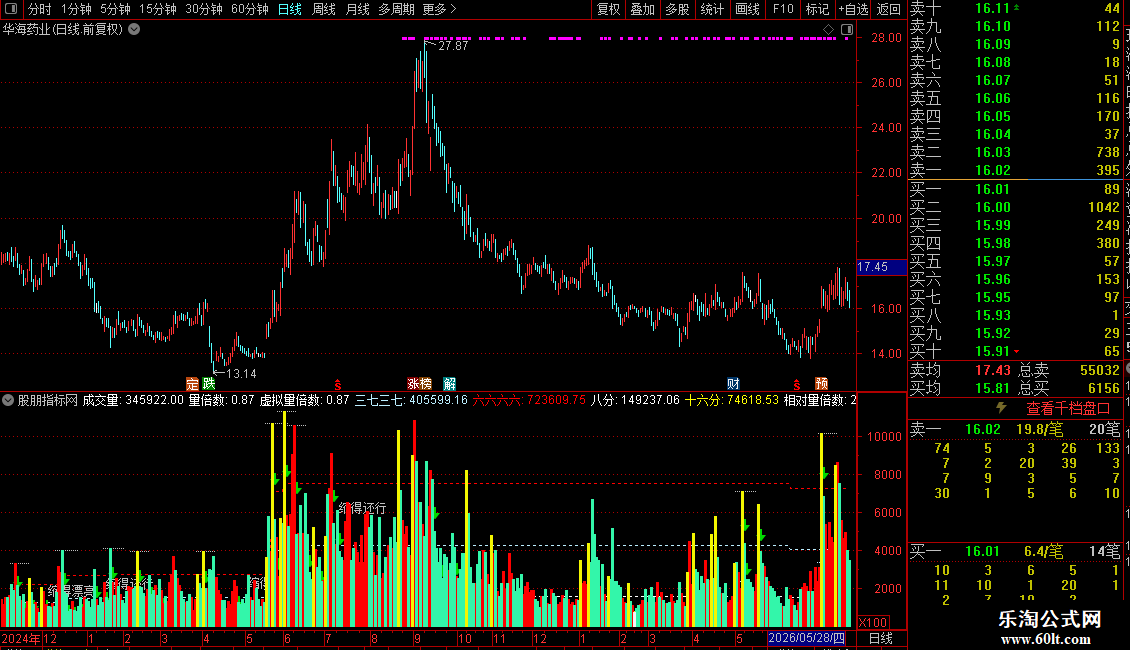Click the diamond marker icon on chart
The height and width of the screenshot is (650, 1130).
pos(829,30)
